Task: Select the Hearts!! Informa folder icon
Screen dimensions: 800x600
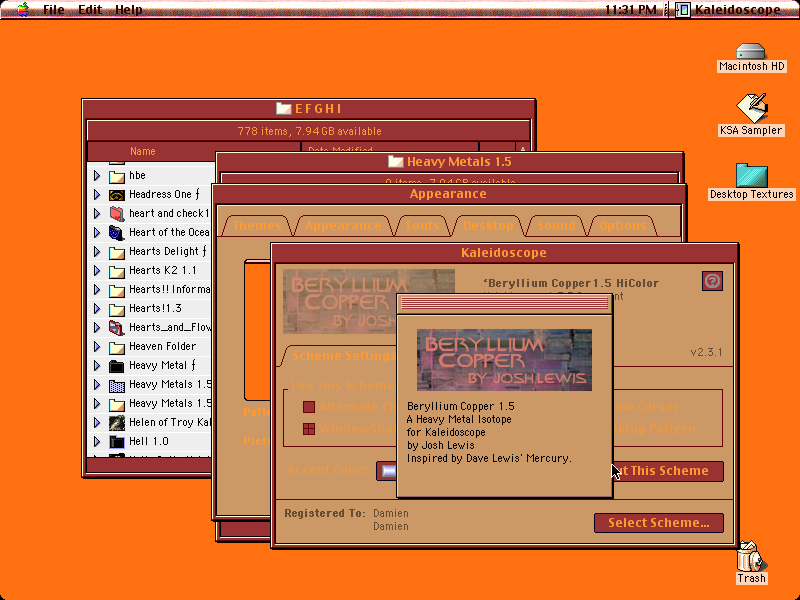Action: click(117, 290)
